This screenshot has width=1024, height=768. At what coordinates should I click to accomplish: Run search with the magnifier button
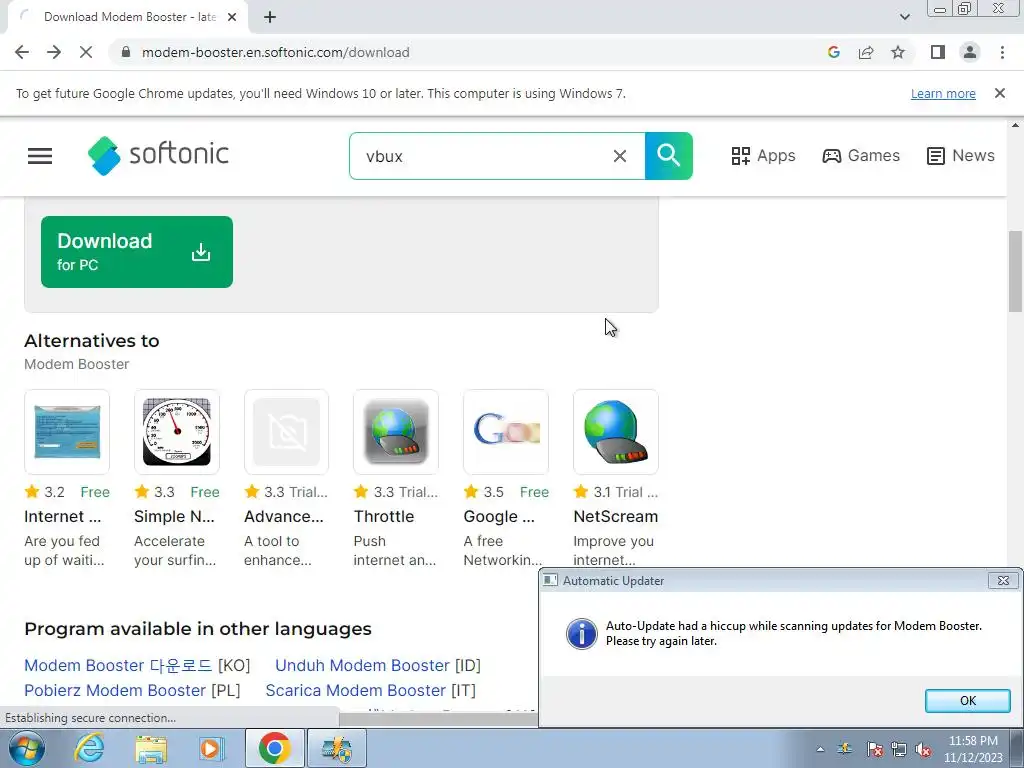click(669, 156)
